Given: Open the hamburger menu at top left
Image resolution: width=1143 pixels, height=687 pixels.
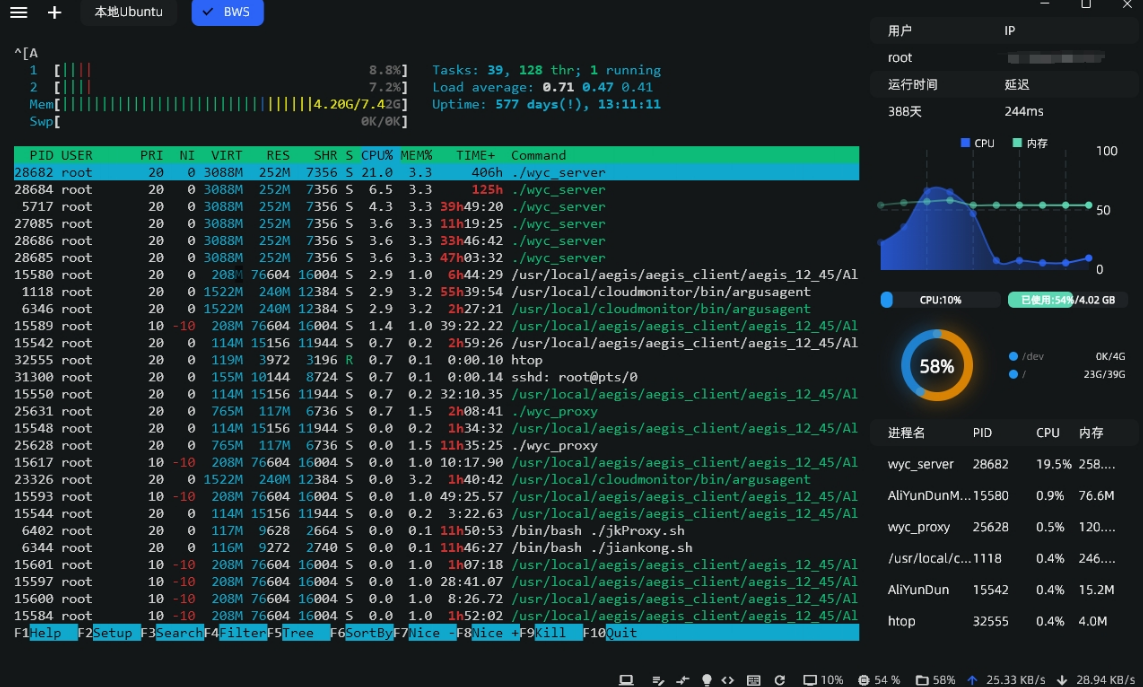Looking at the screenshot, I should click(18, 13).
